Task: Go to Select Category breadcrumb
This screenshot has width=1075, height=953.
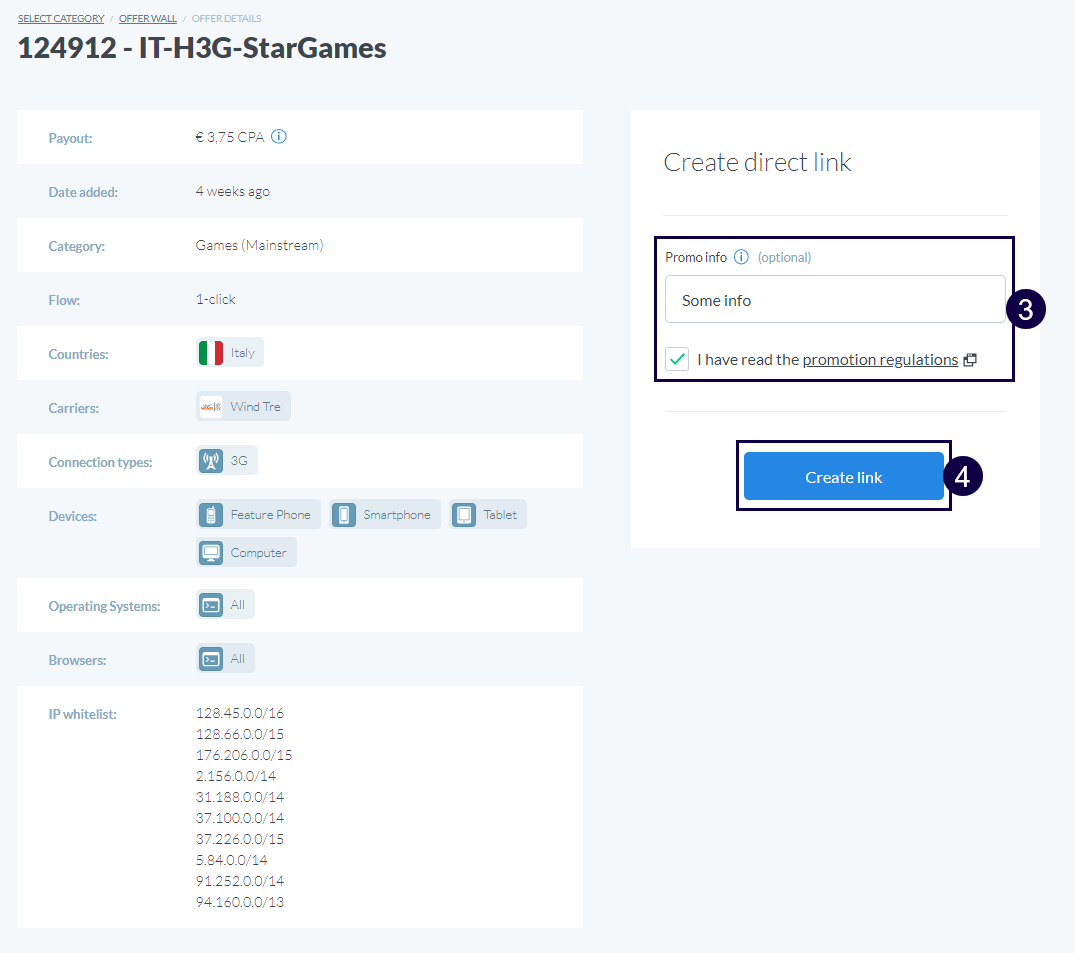Action: coord(60,19)
